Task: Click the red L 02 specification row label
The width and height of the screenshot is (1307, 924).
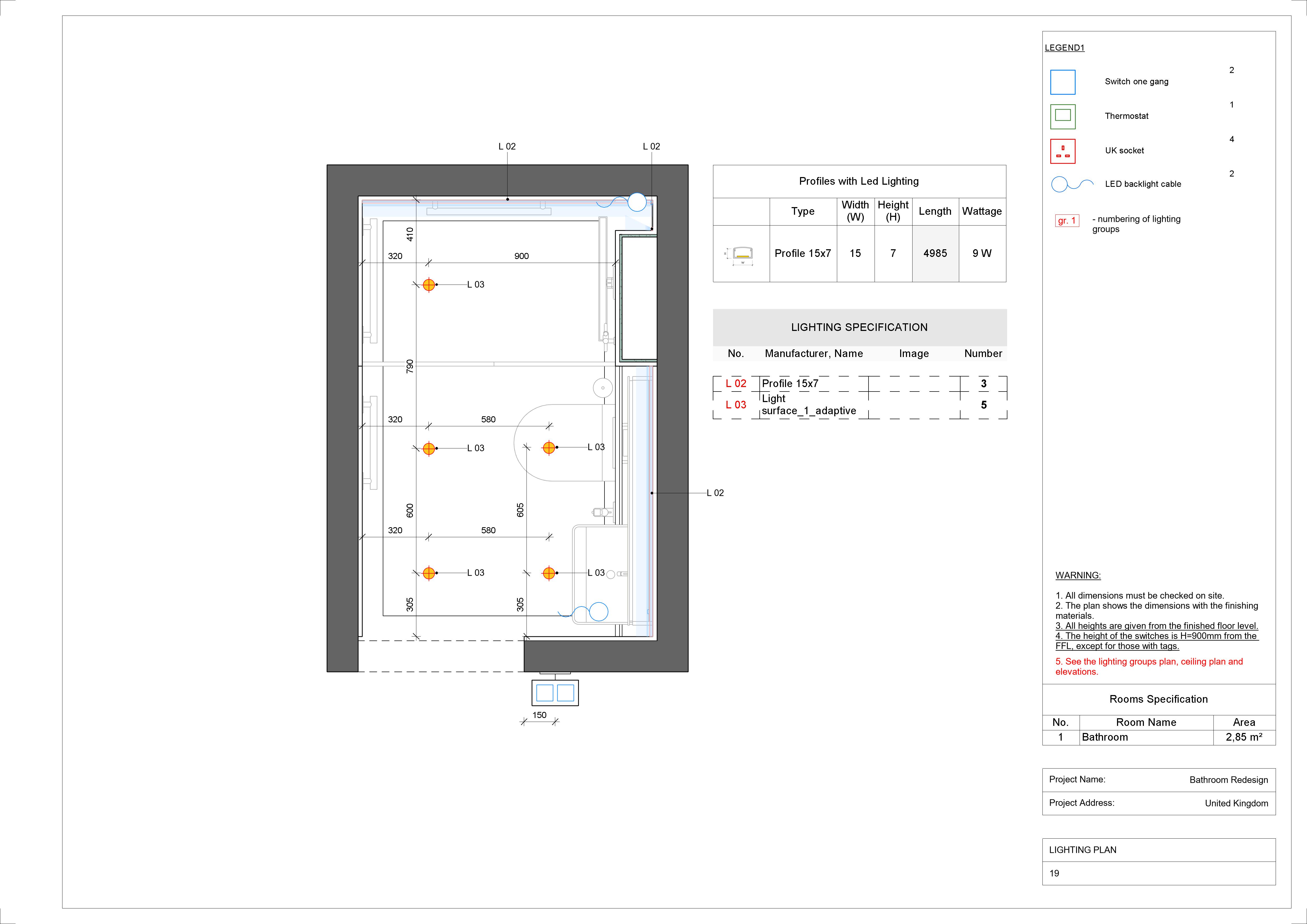Action: pos(735,384)
